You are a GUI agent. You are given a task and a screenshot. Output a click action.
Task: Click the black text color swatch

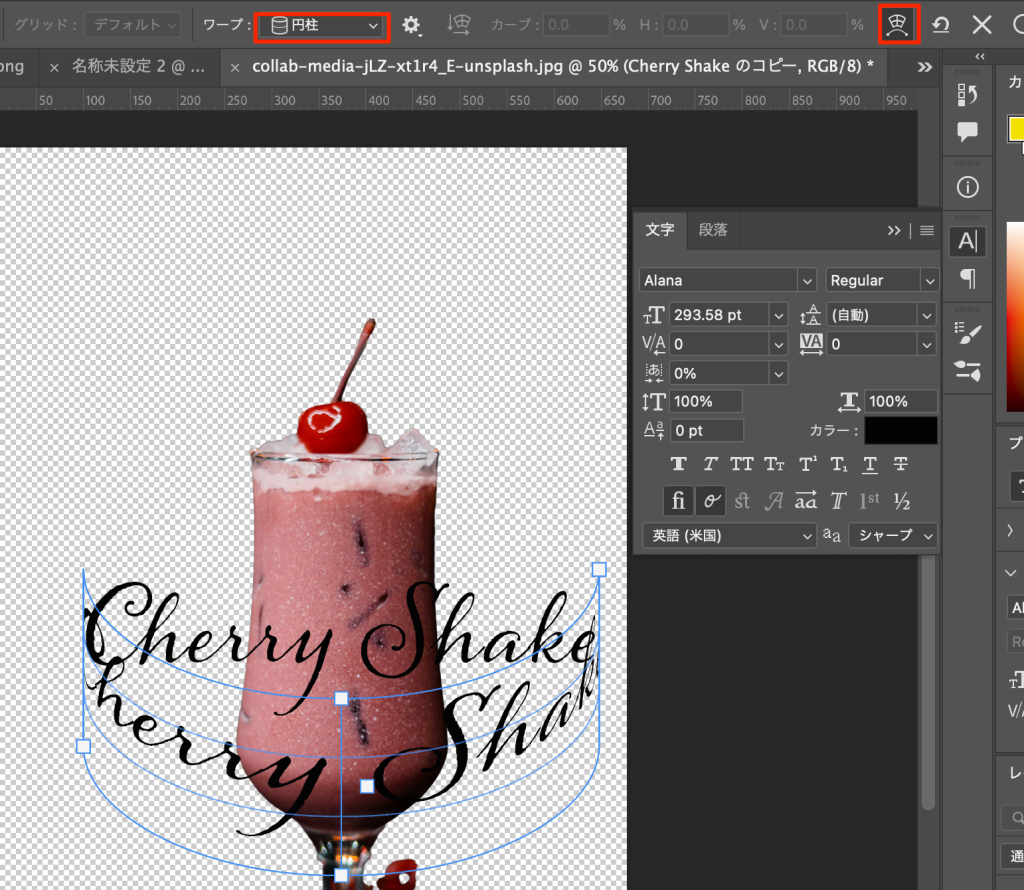coord(901,431)
